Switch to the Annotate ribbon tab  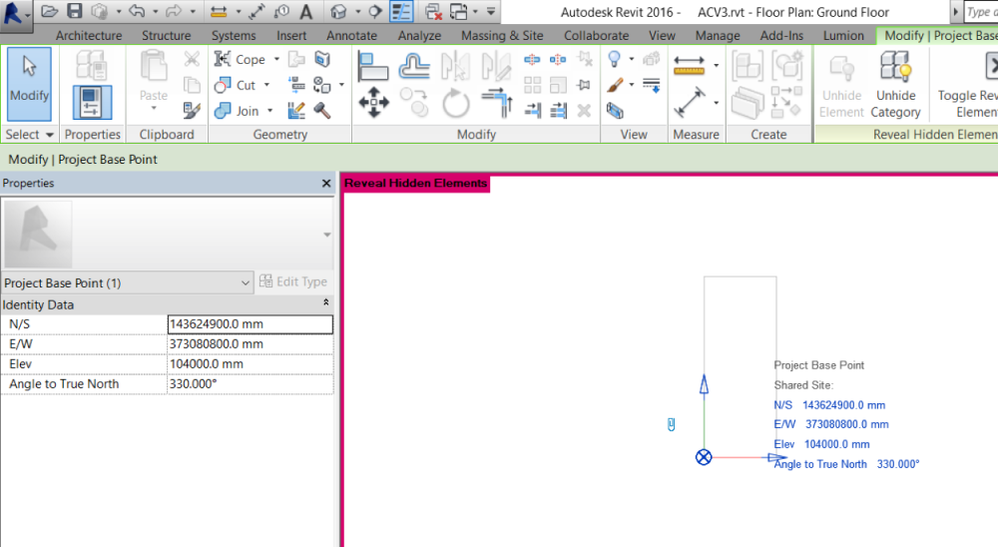tap(352, 35)
